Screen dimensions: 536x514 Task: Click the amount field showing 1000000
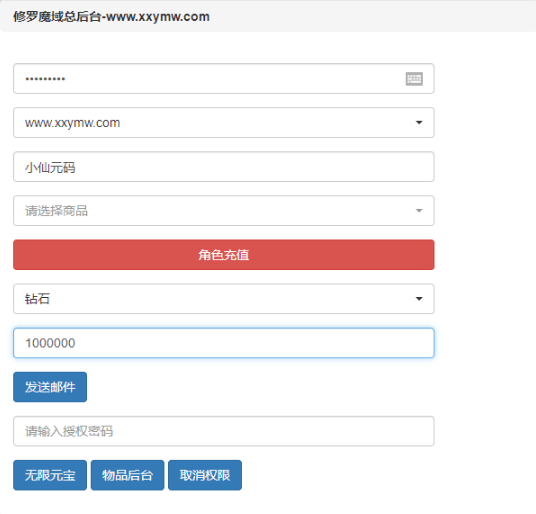tap(224, 343)
